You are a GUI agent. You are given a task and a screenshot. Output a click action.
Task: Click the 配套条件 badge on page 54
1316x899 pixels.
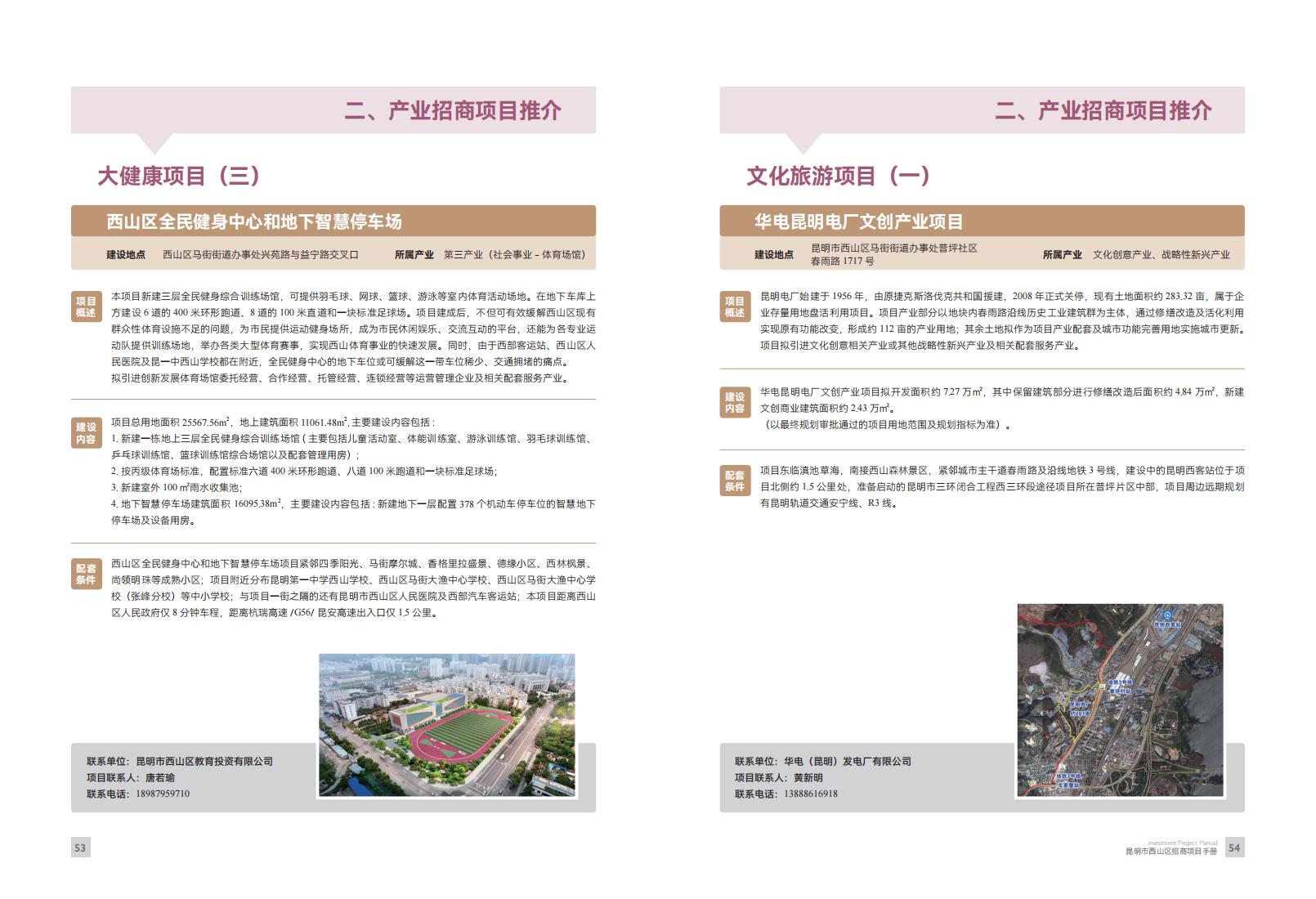click(735, 481)
